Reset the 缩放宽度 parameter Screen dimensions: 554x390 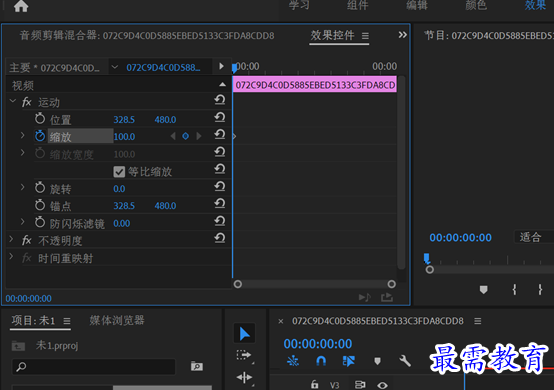(x=220, y=152)
